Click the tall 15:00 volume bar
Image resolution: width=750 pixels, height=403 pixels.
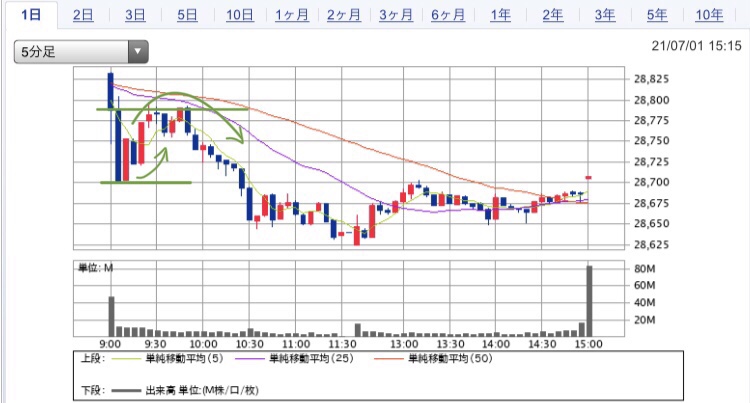coord(589,301)
